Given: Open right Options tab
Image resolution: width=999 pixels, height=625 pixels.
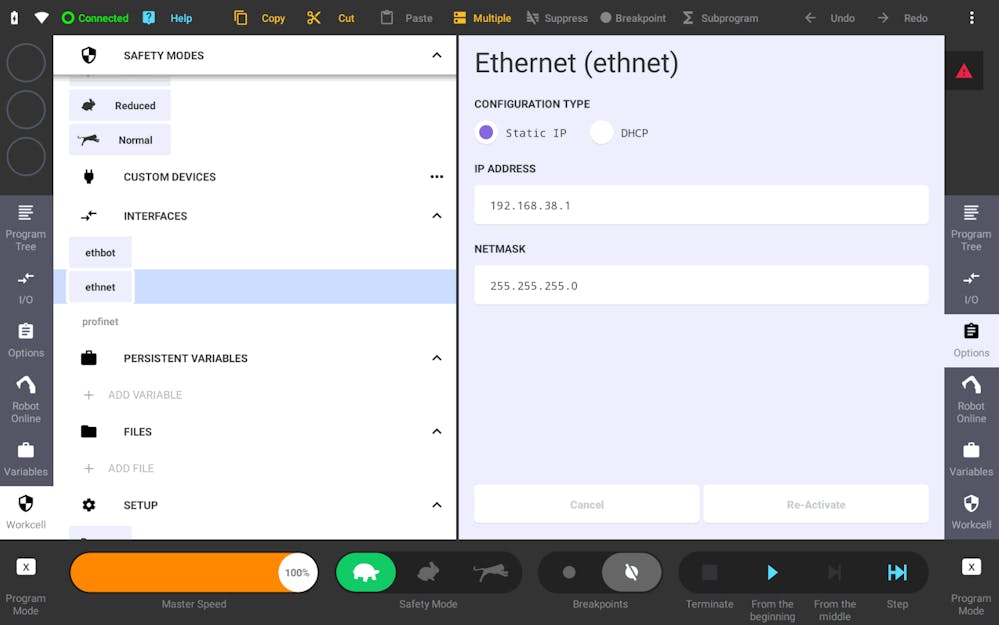Looking at the screenshot, I should [x=971, y=341].
